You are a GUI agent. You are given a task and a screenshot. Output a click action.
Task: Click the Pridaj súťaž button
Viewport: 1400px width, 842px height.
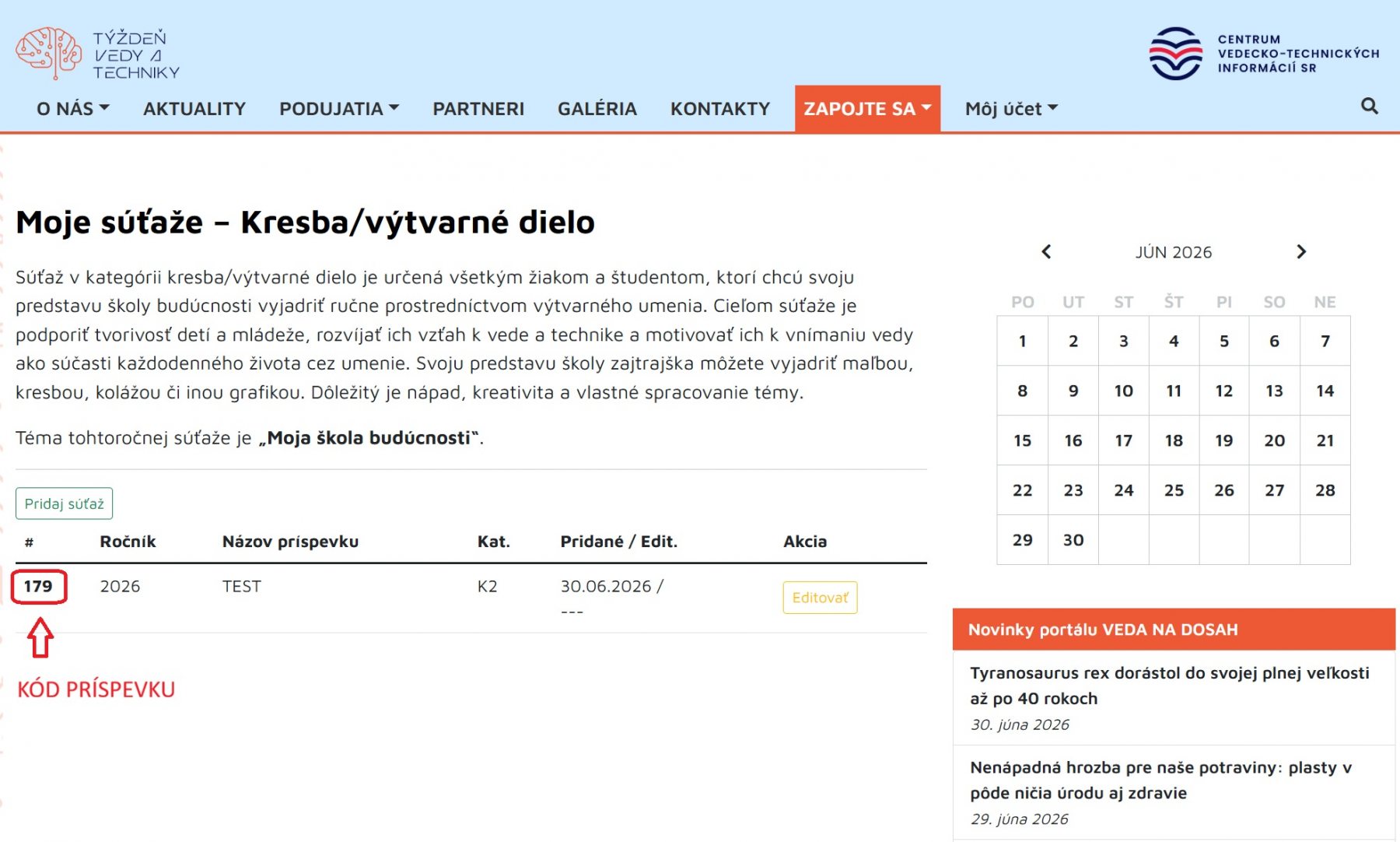64,503
